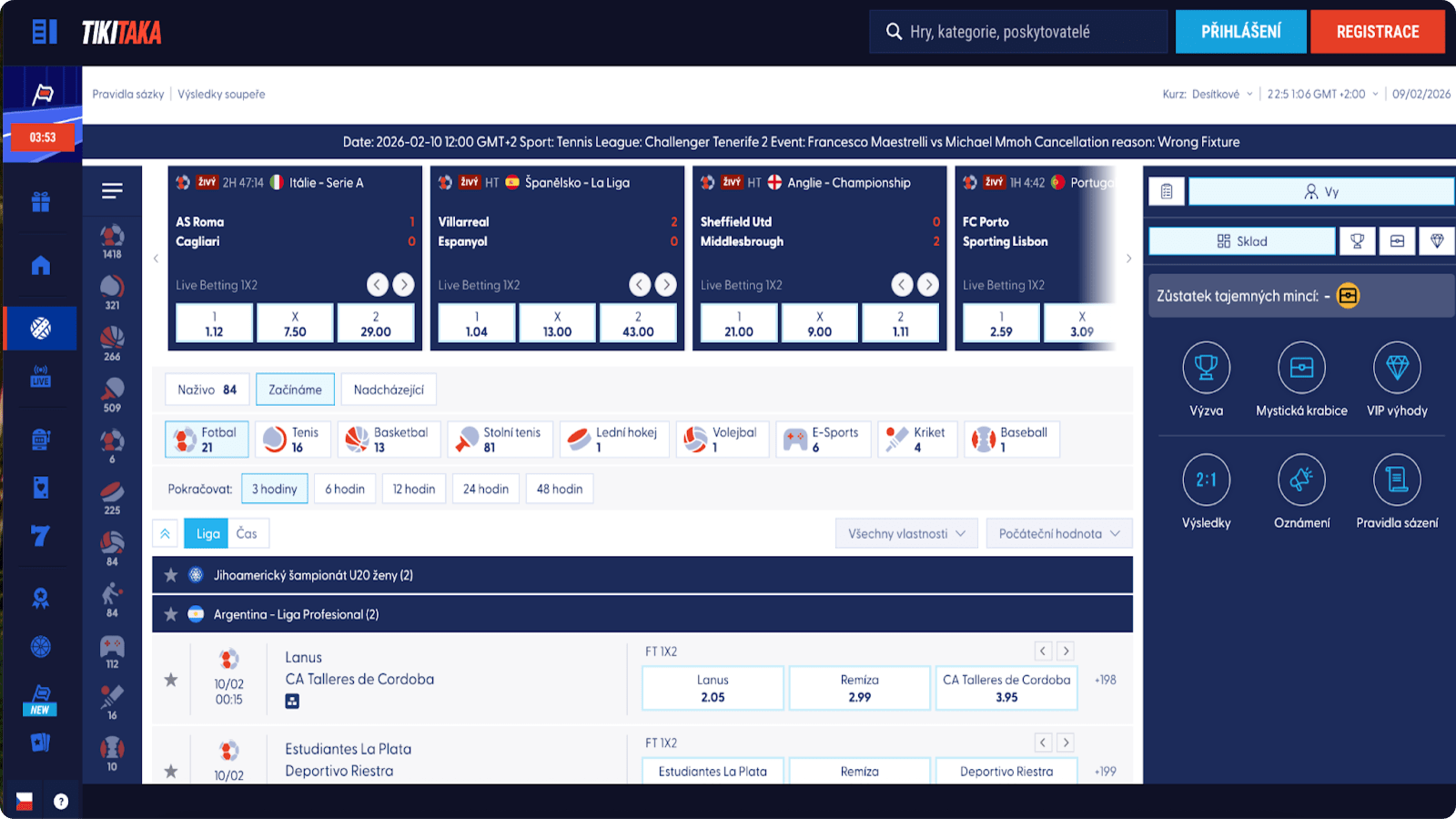Screen dimensions: 1456x819
Task: Click the Vy user tab field
Action: [1321, 191]
